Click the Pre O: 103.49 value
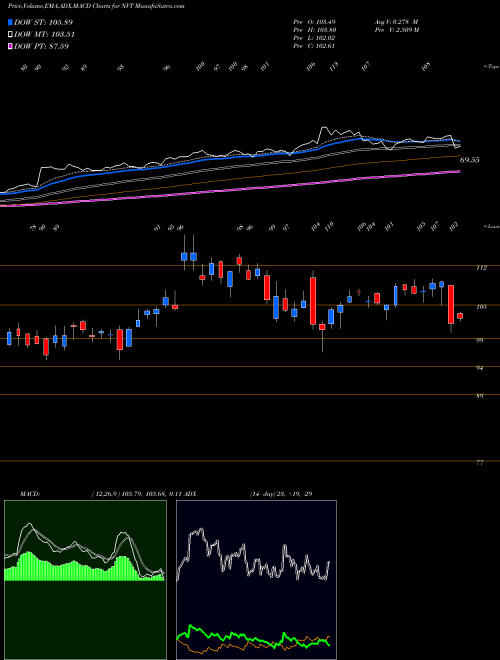The image size is (500, 660). [x=314, y=21]
